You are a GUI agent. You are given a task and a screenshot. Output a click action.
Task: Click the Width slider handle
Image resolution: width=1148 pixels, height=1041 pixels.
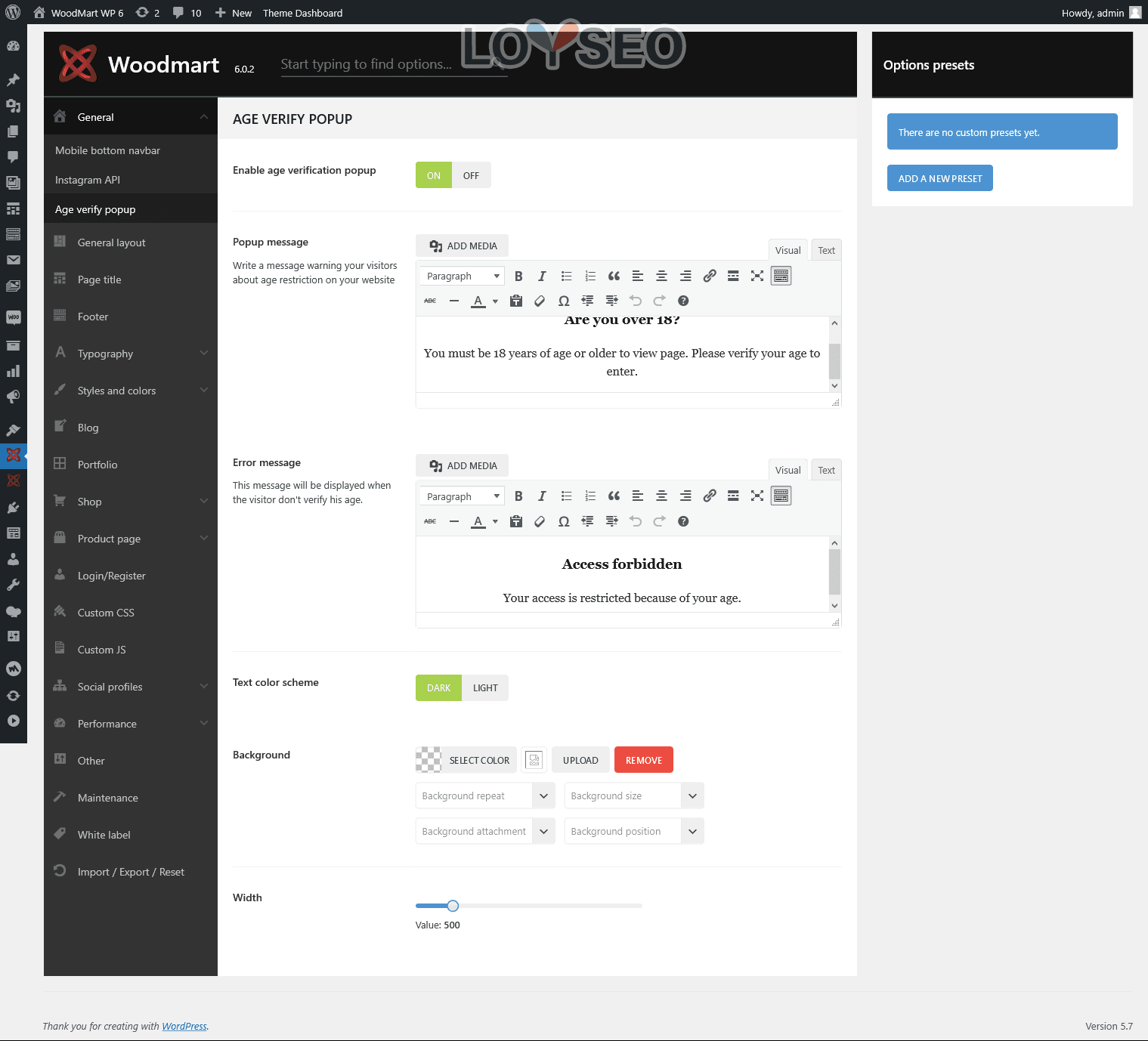[453, 906]
